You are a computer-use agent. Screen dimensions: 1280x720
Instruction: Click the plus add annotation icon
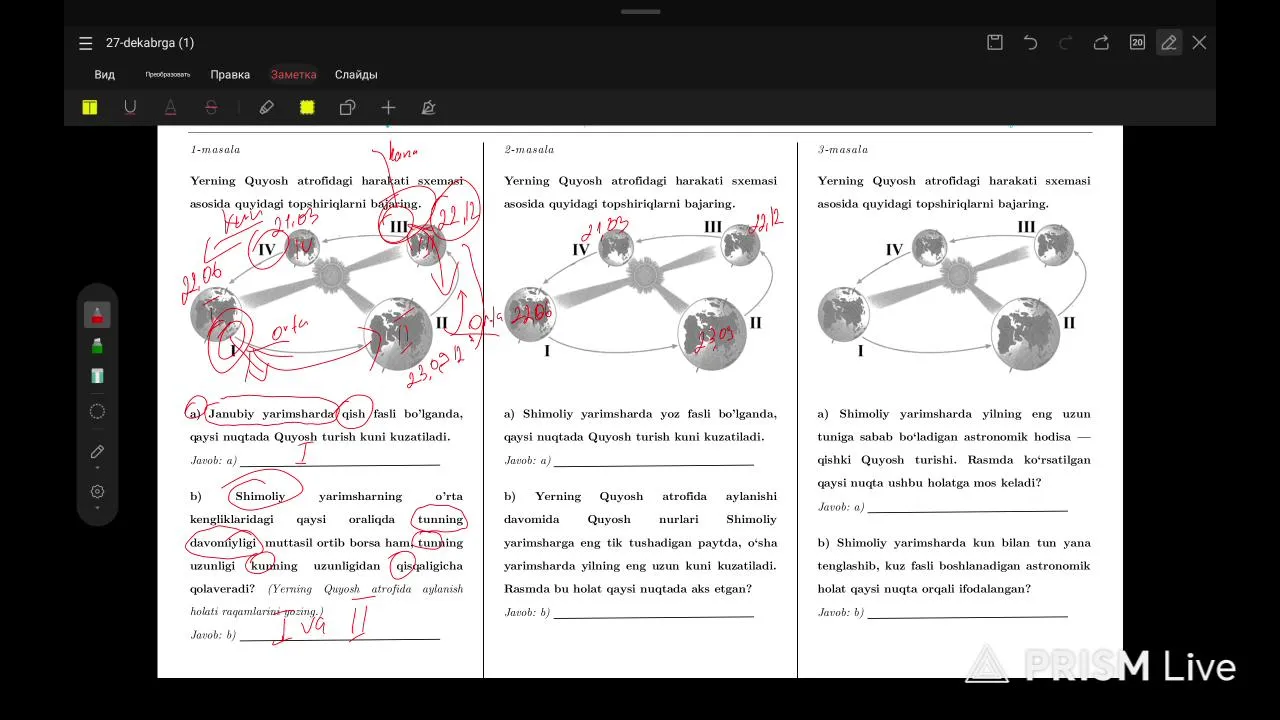coord(388,107)
